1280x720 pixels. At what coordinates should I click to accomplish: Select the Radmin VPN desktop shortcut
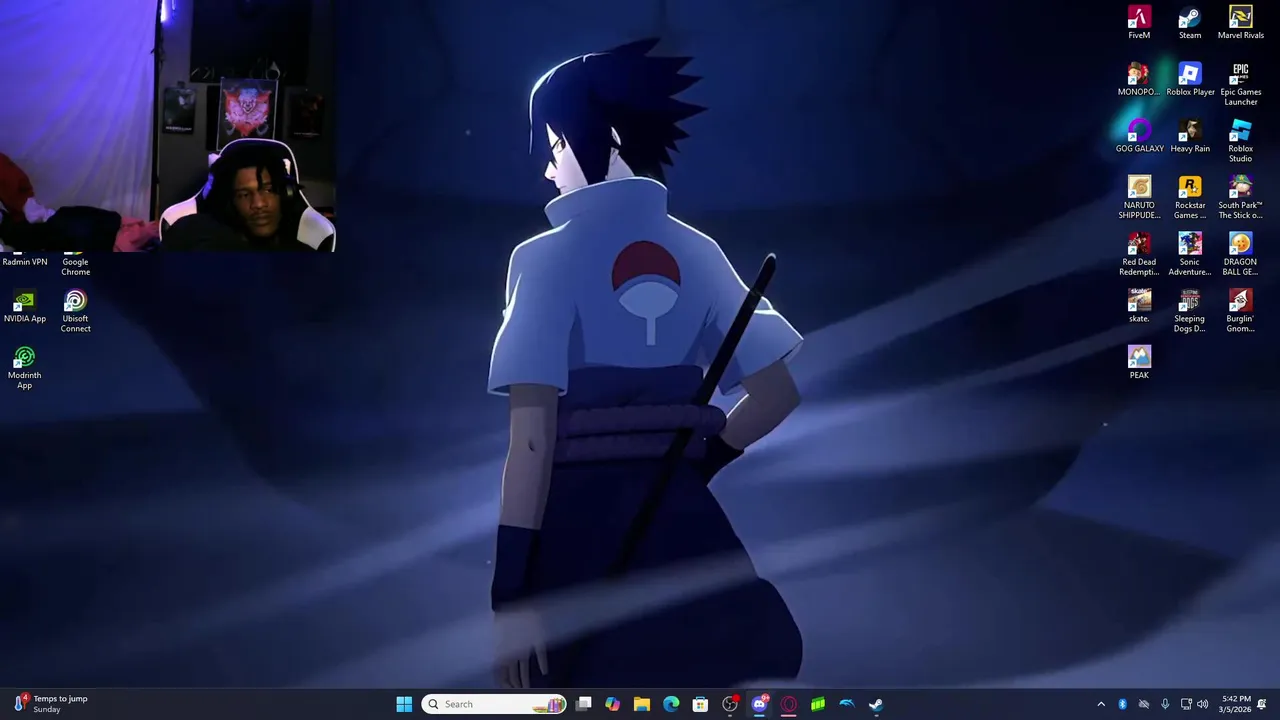tap(25, 260)
